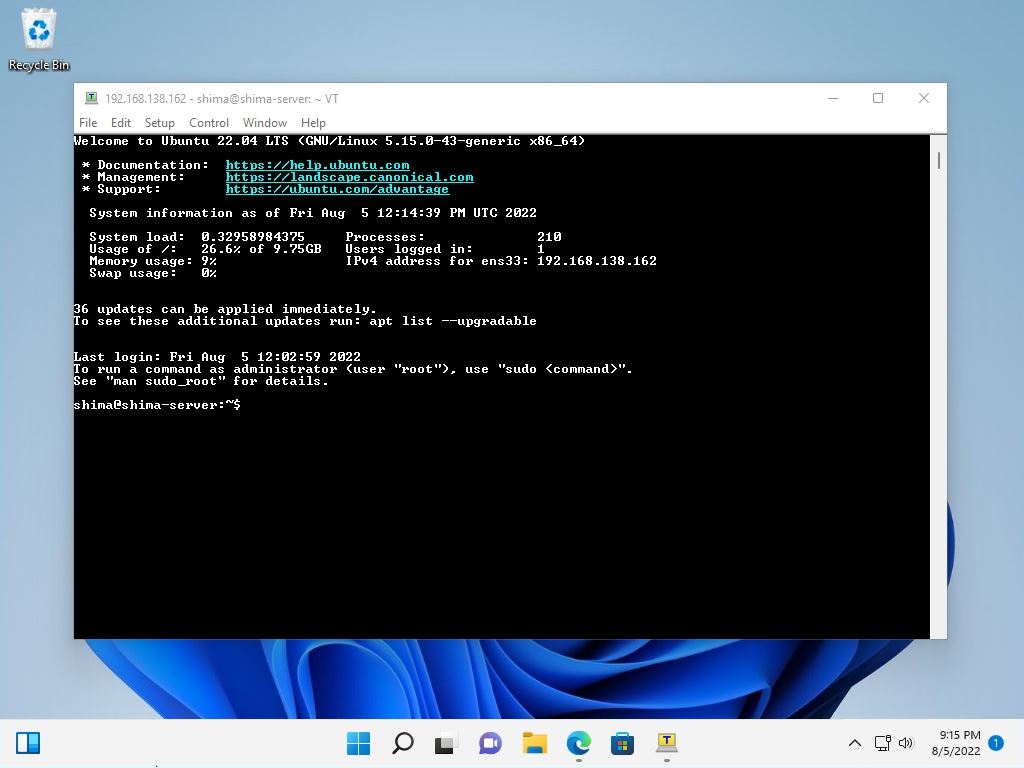Open the Chat (Teams) taskbar icon
Viewport: 1024px width, 768px height.
[x=490, y=743]
